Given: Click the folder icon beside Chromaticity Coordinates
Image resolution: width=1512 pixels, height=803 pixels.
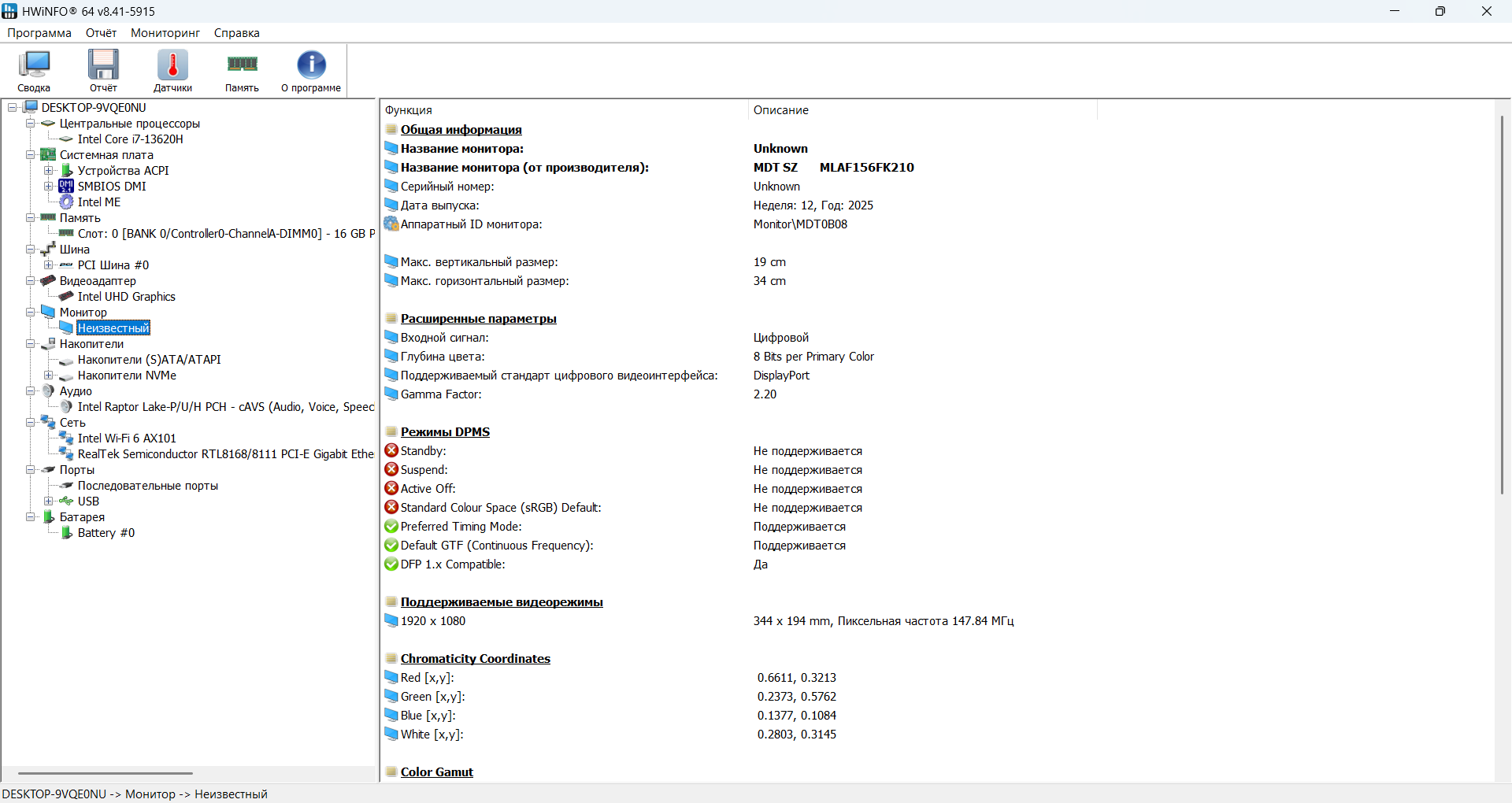Looking at the screenshot, I should tap(391, 658).
